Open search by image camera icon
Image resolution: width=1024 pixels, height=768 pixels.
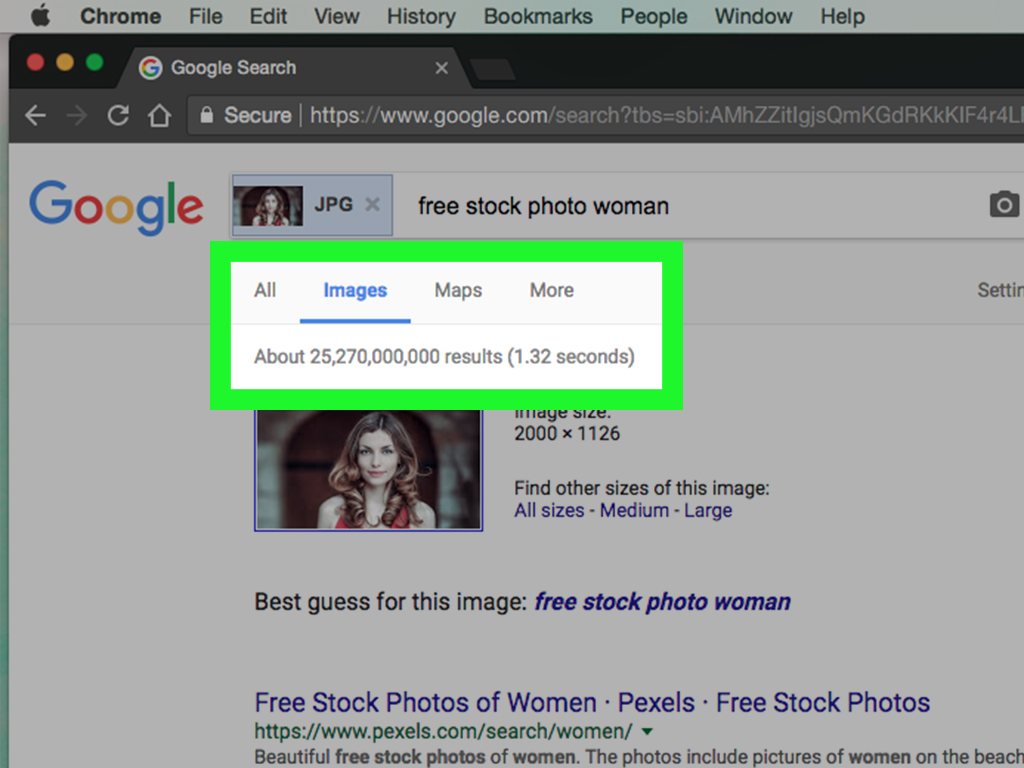pos(1003,205)
